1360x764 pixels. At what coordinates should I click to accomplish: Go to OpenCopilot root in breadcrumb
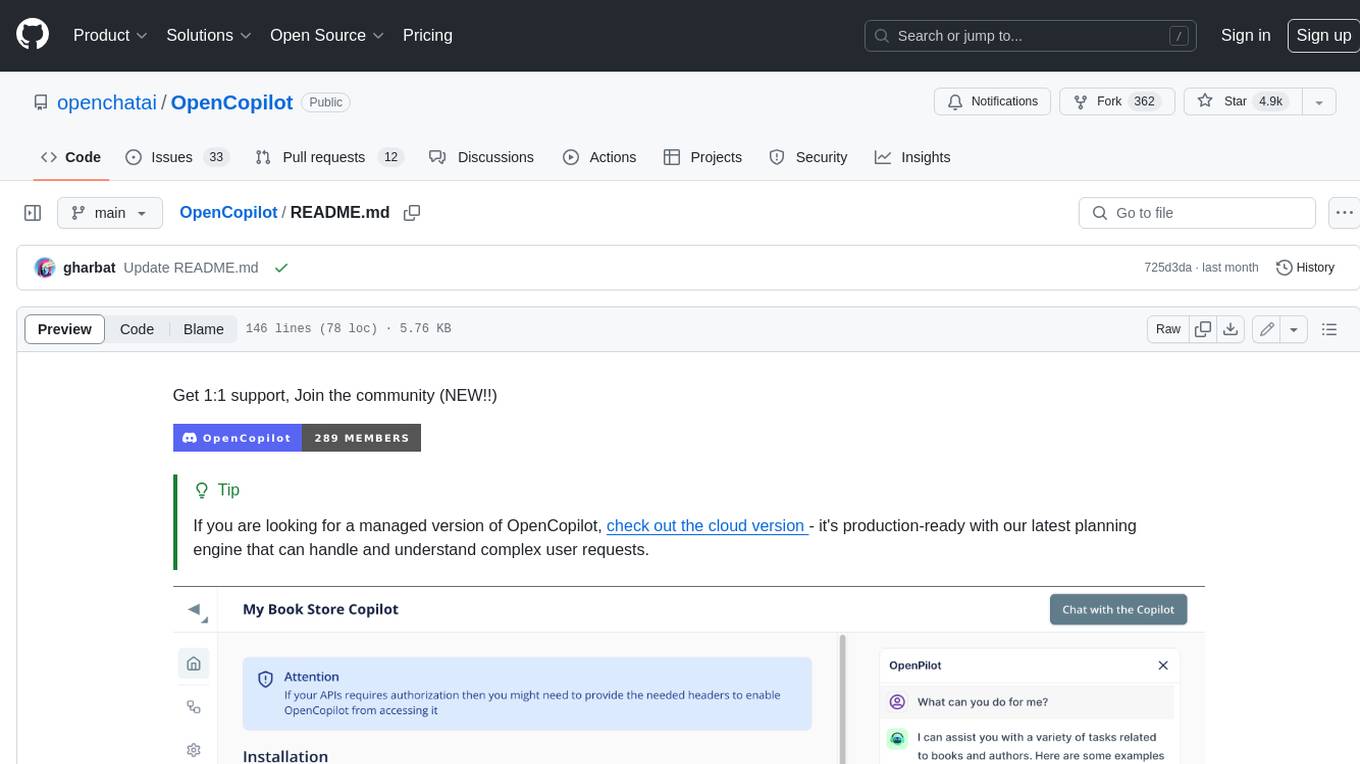[x=228, y=213]
